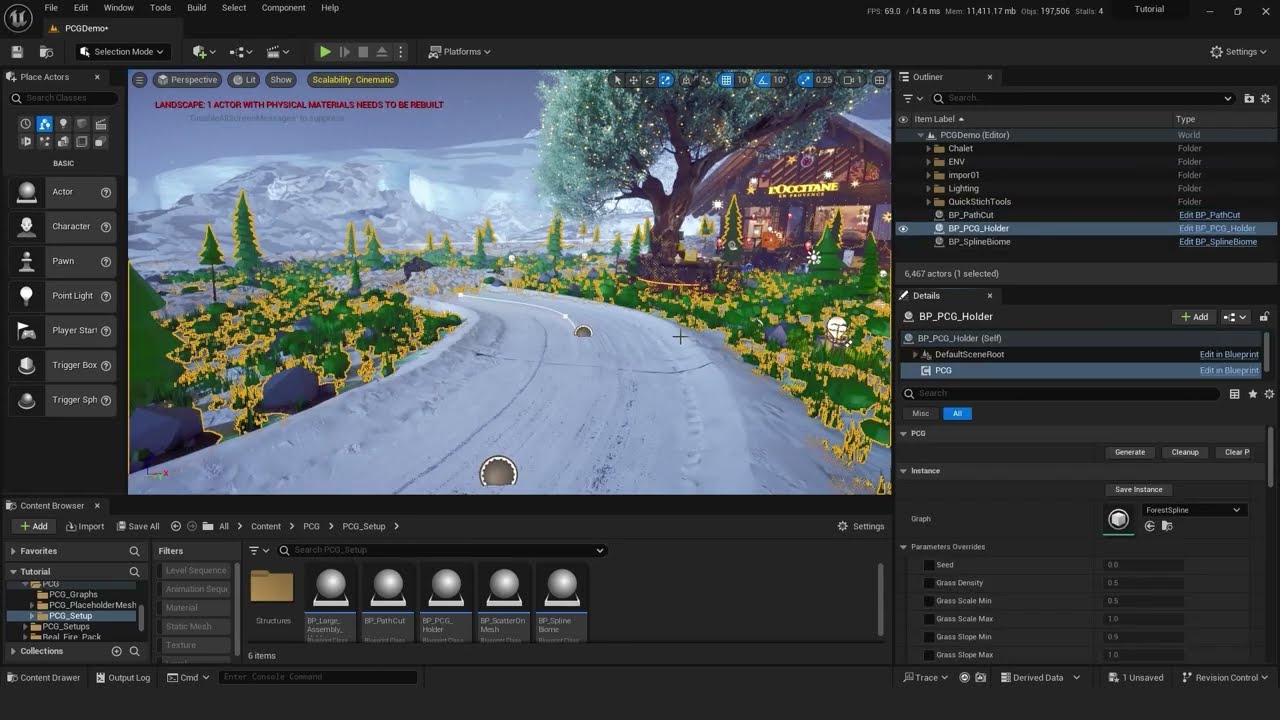Expand the Lighting folder in Outliner
This screenshot has width=1280, height=720.
tap(928, 188)
